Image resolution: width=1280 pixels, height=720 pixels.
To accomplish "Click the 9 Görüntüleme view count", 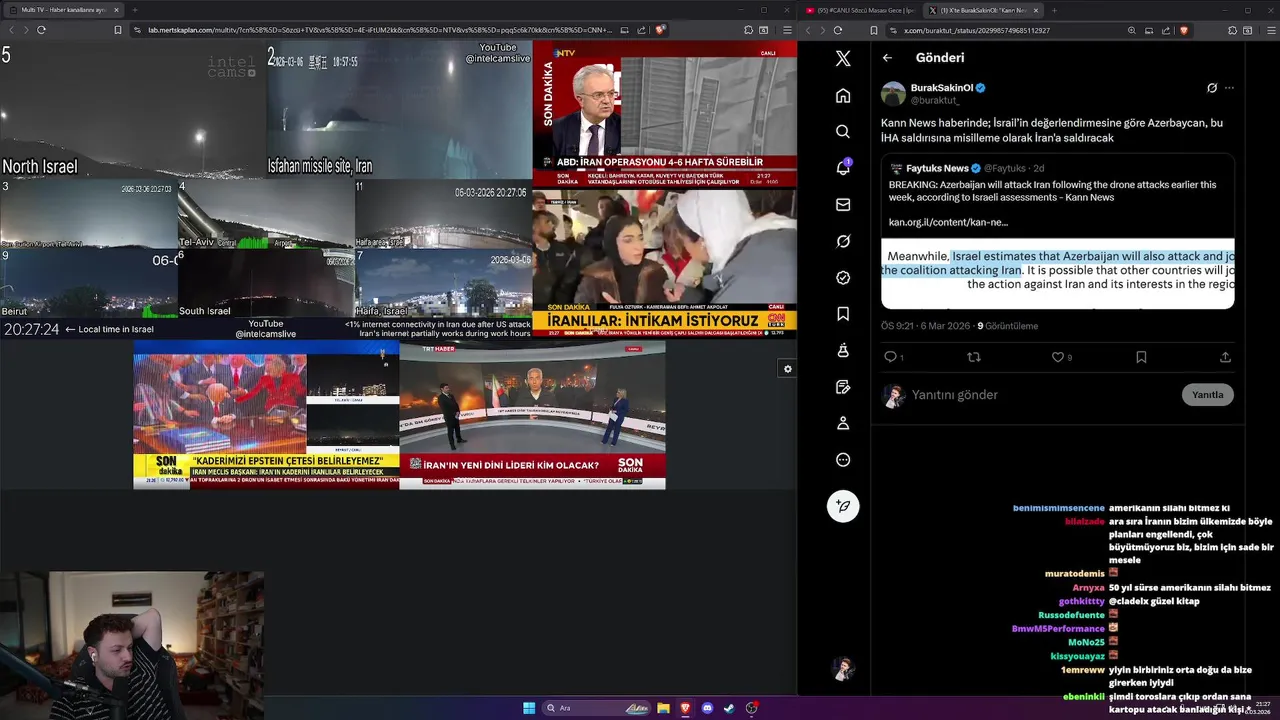I will point(1007,326).
